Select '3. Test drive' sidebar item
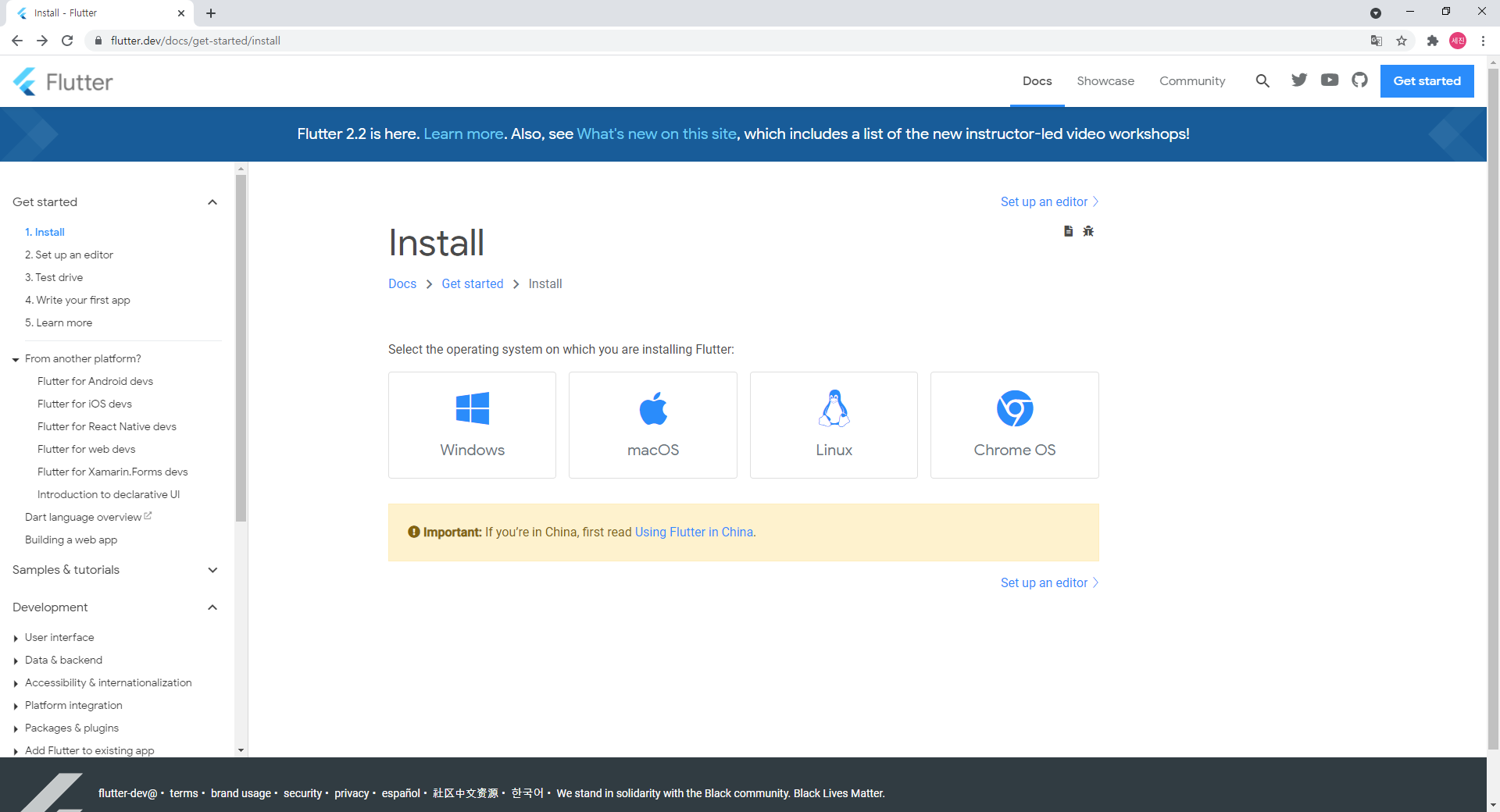 [x=54, y=277]
